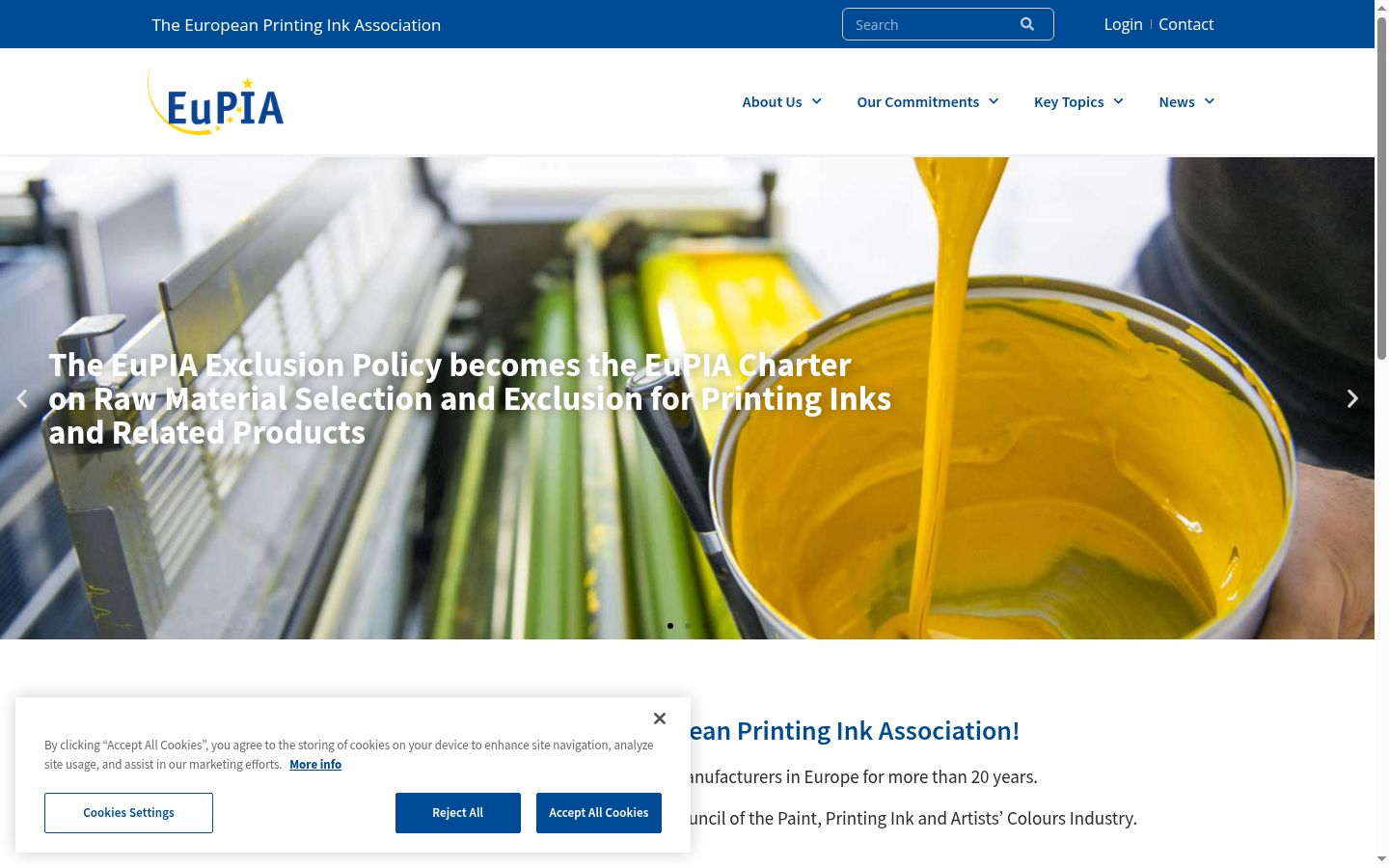Open Cookies Settings
The image size is (1389, 868).
point(128,813)
